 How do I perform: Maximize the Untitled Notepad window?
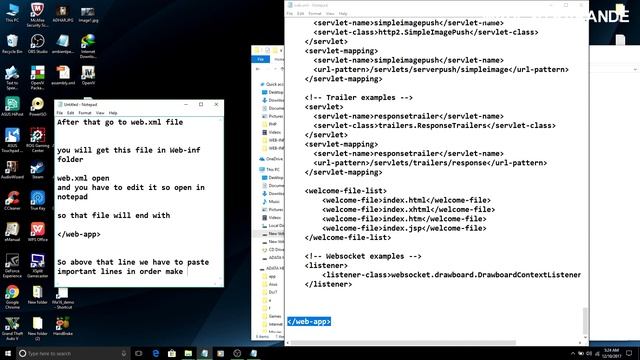tap(201, 104)
